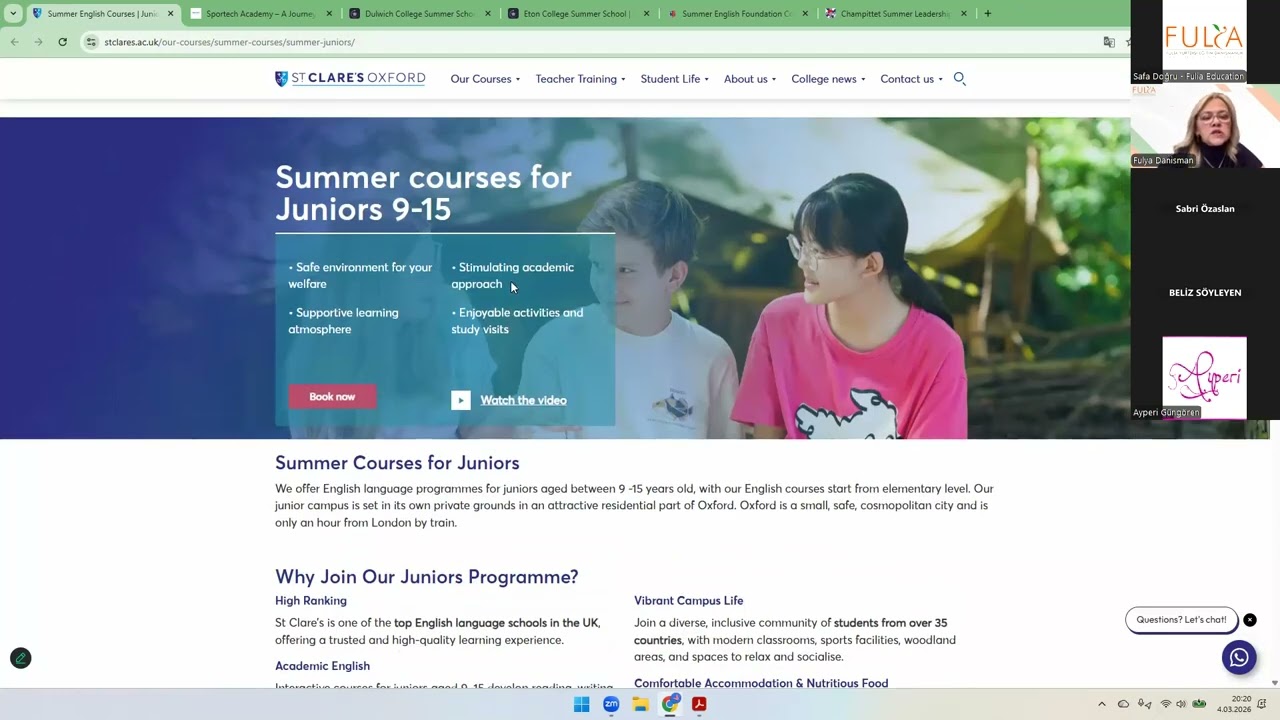
Task: Open clock and date in taskbar
Action: (1234, 704)
